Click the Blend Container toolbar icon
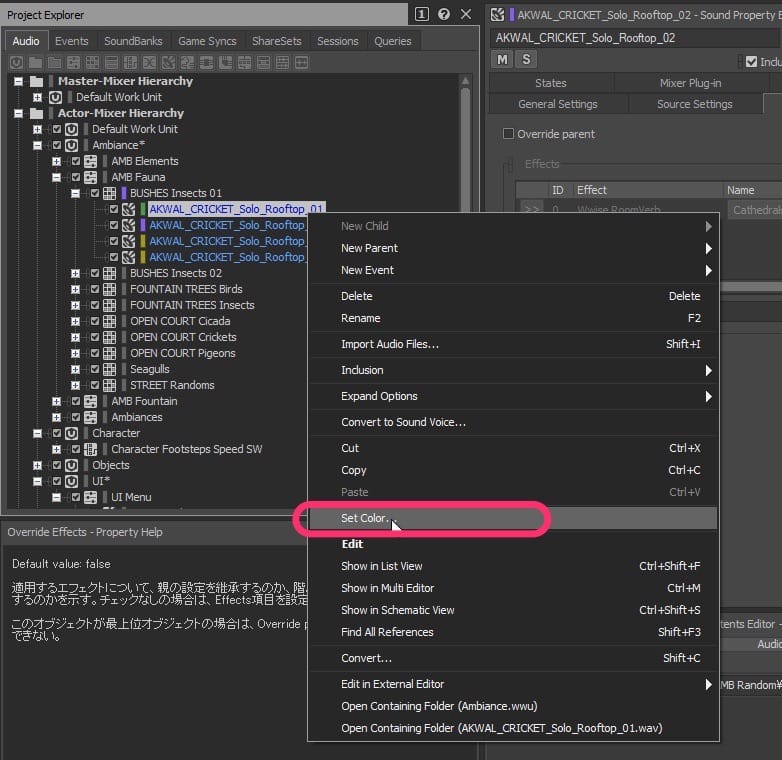 tap(149, 62)
